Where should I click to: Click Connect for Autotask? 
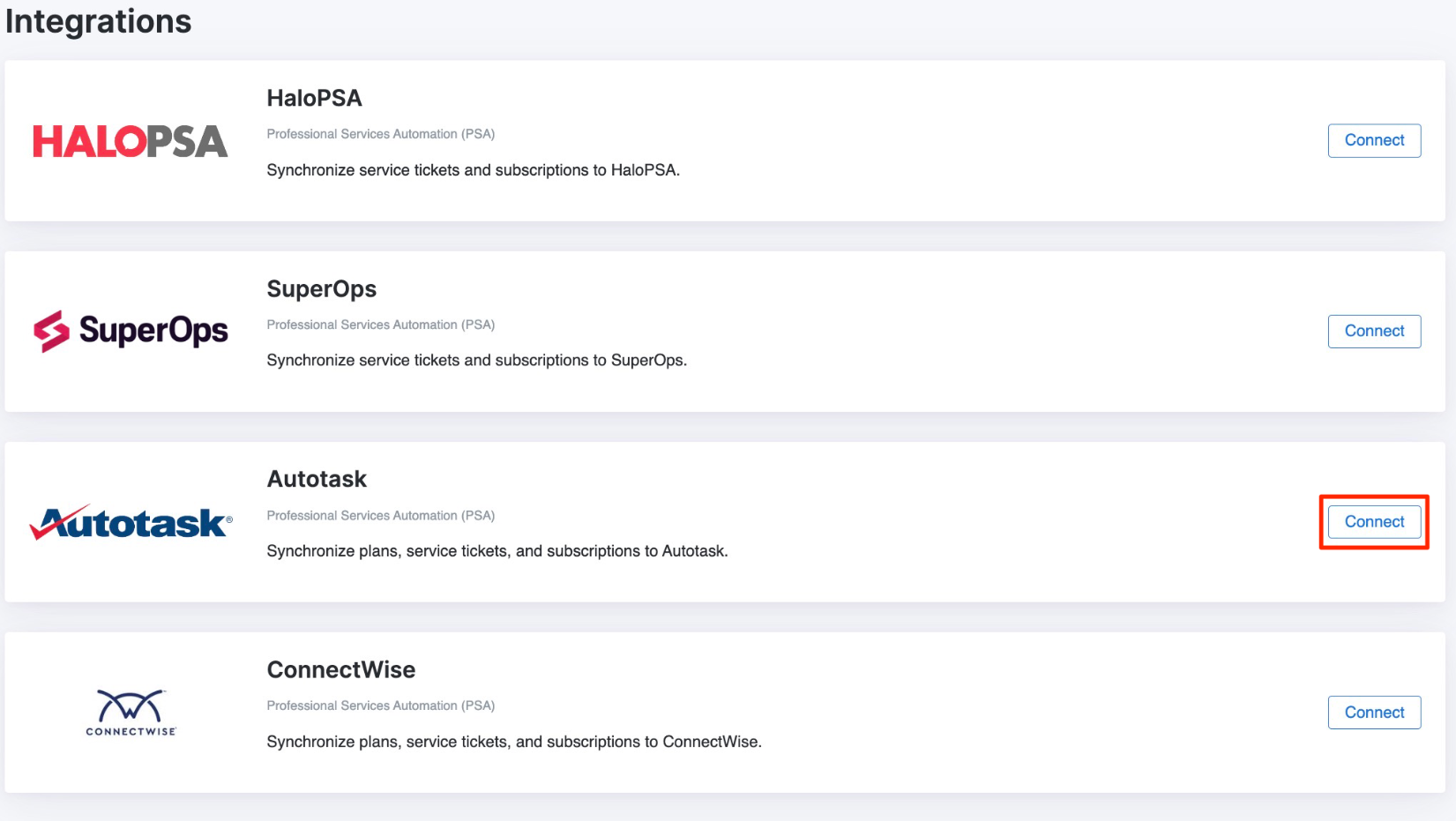tap(1374, 521)
